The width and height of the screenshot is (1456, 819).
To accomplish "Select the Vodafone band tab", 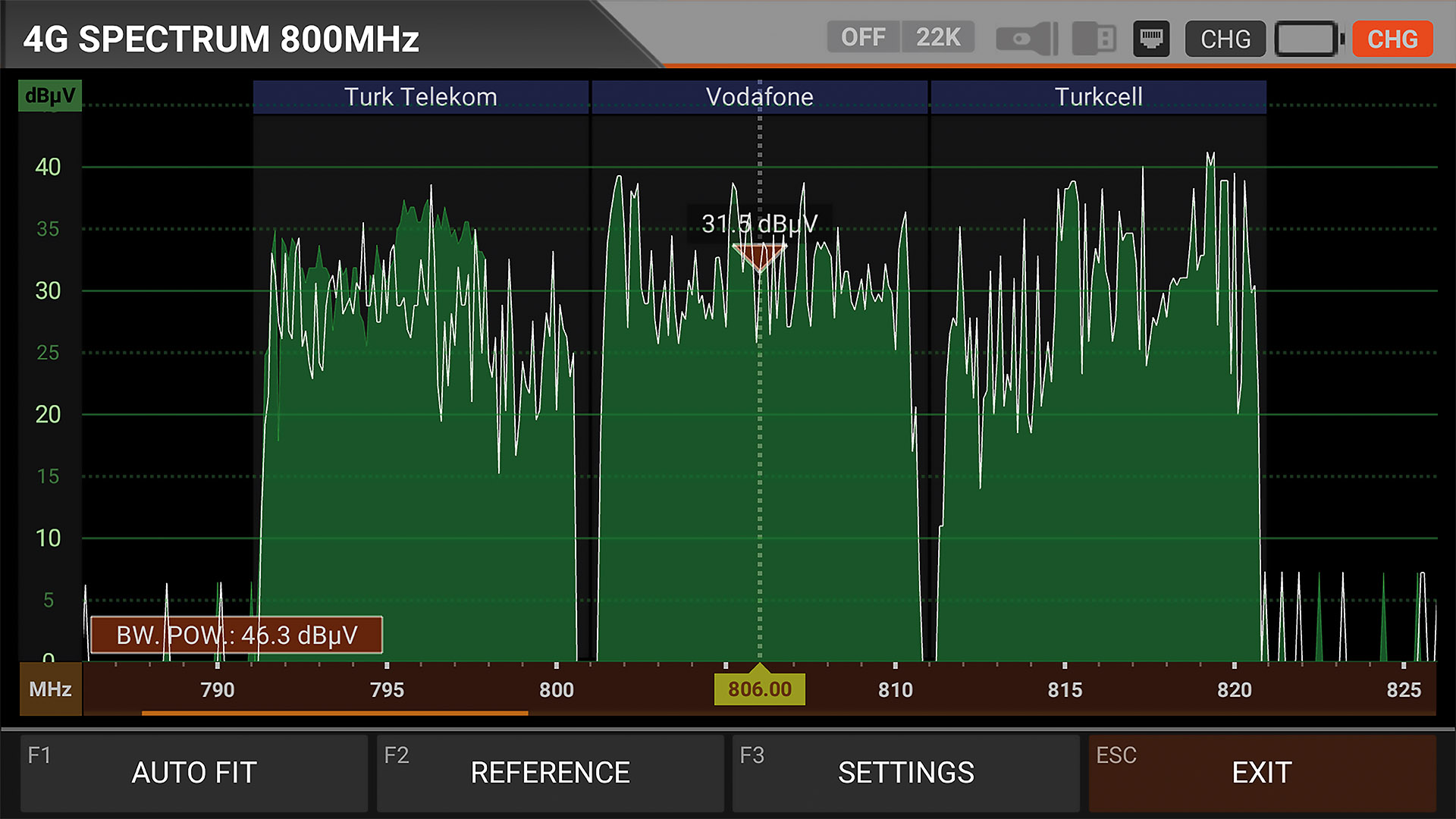I will click(x=759, y=97).
